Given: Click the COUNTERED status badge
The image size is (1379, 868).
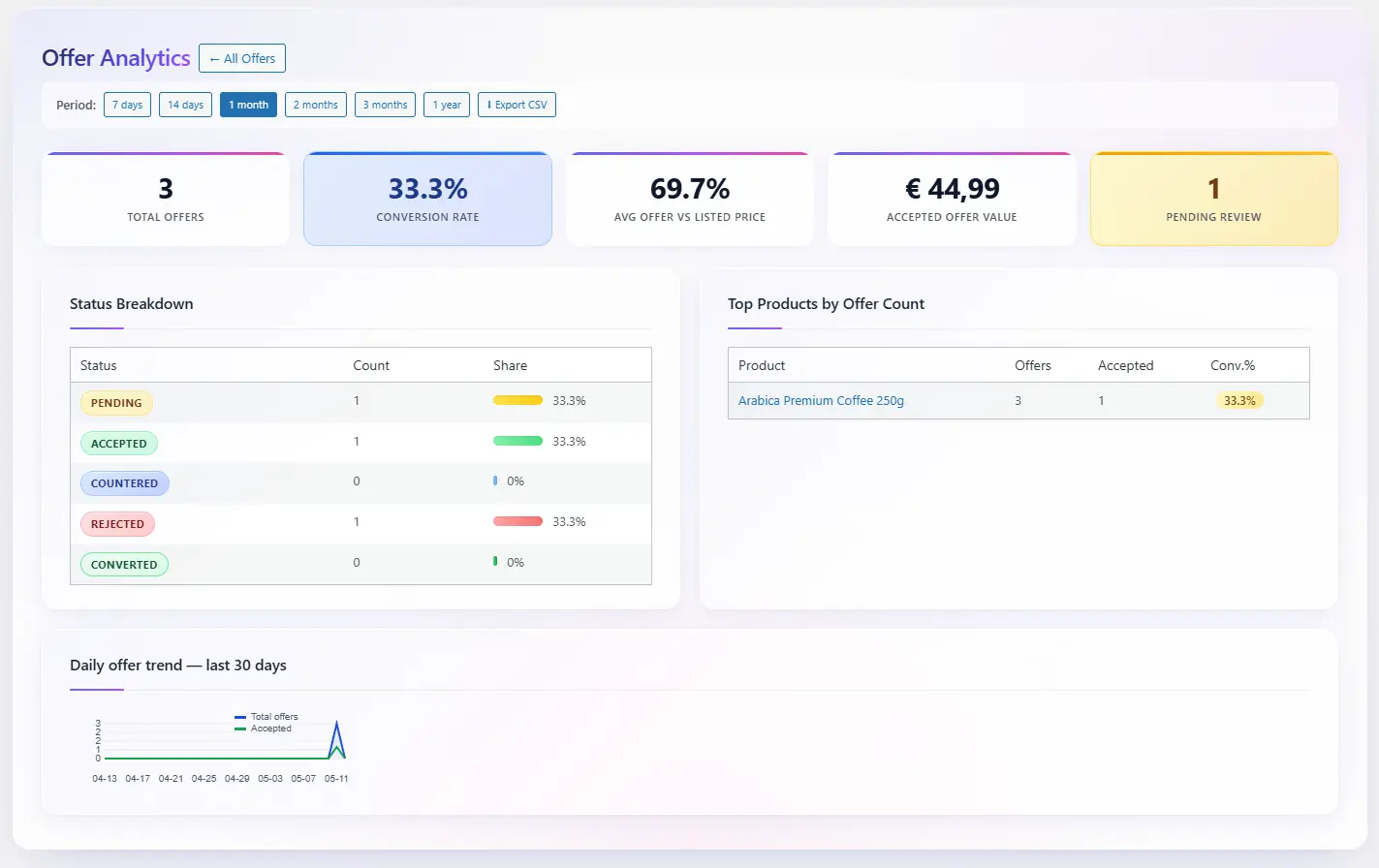Looking at the screenshot, I should pos(124,483).
